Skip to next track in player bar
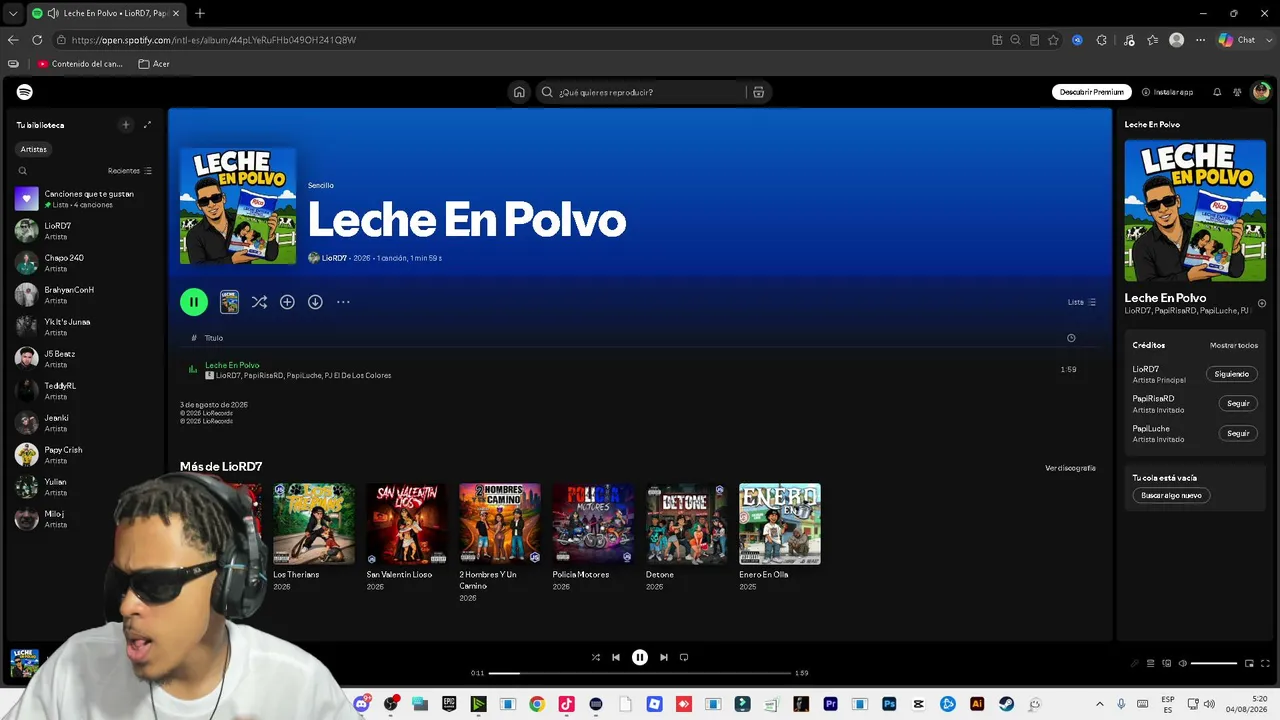The height and width of the screenshot is (720, 1280). click(663, 657)
